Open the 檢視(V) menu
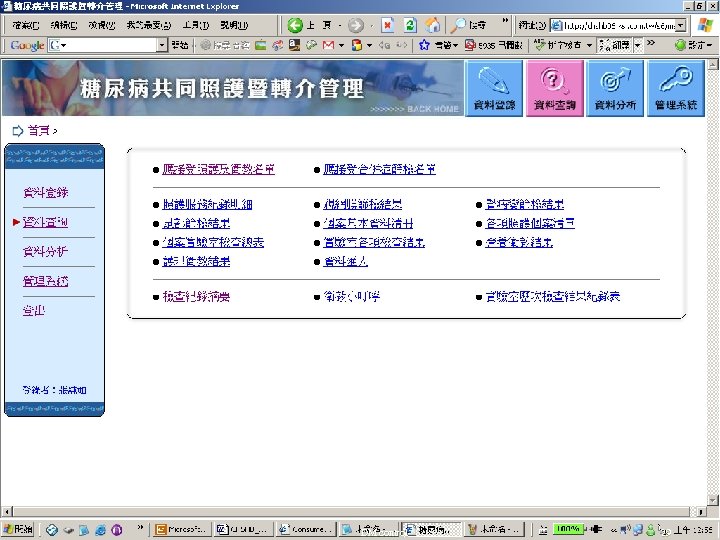The width and height of the screenshot is (720, 540). tap(101, 25)
